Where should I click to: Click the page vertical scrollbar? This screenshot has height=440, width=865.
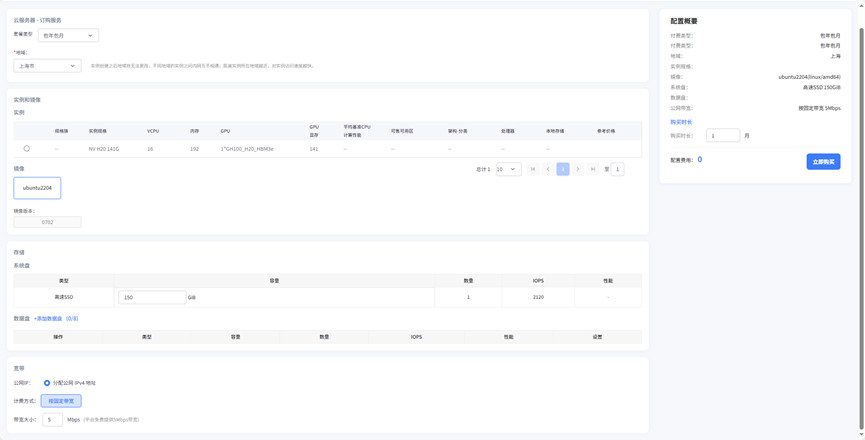coord(861,200)
